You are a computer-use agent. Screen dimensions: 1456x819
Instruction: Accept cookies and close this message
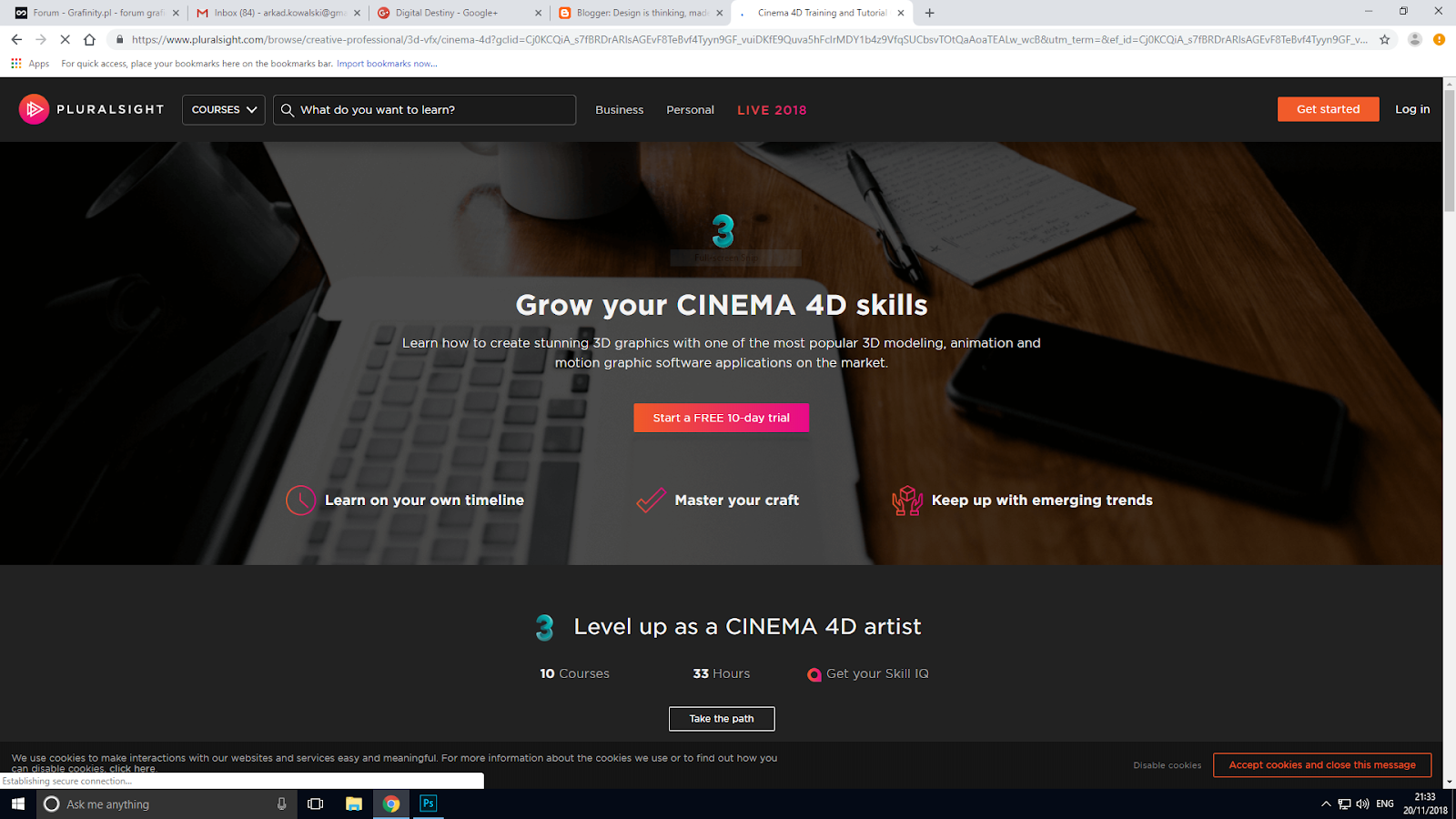click(1322, 764)
